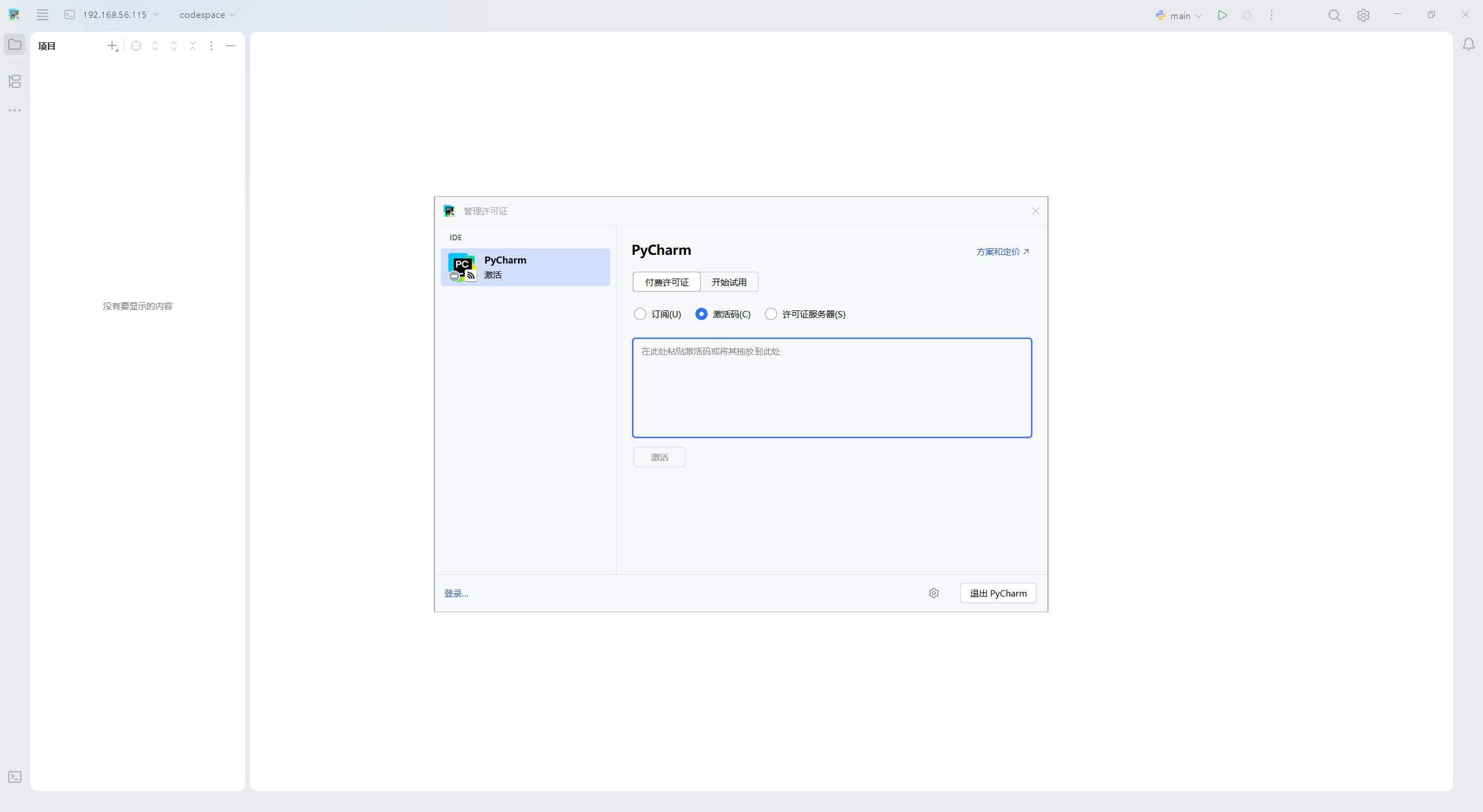Open IDE settings gear in toolbar
Screen dimensions: 1483x812
[x=1363, y=16]
